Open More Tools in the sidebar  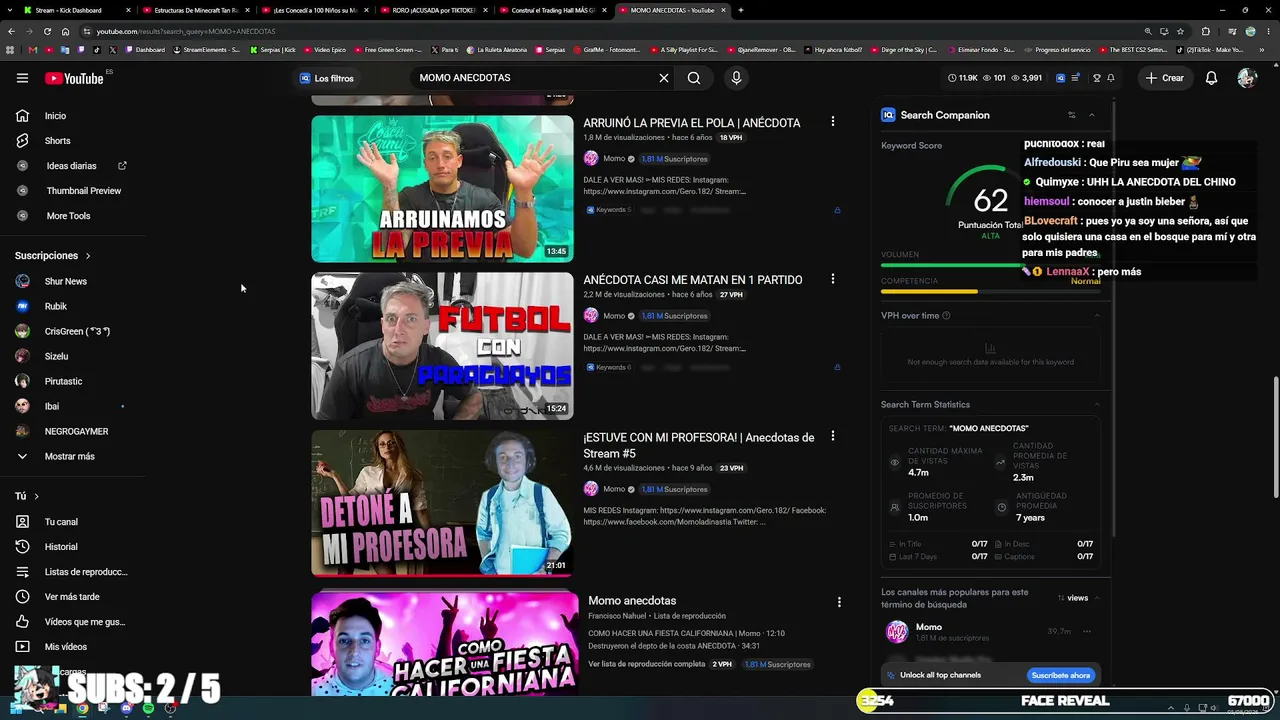[68, 216]
